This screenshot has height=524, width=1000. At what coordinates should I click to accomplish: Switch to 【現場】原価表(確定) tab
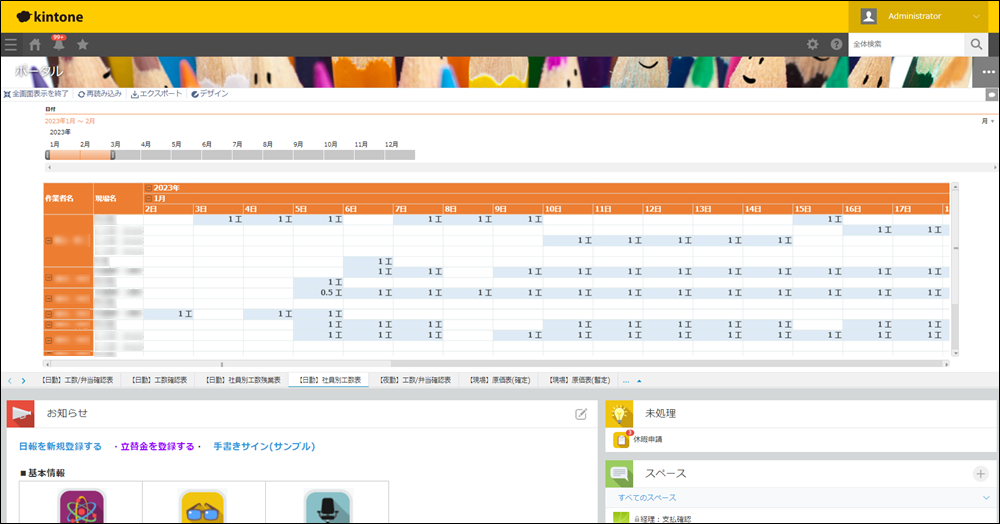pos(499,381)
